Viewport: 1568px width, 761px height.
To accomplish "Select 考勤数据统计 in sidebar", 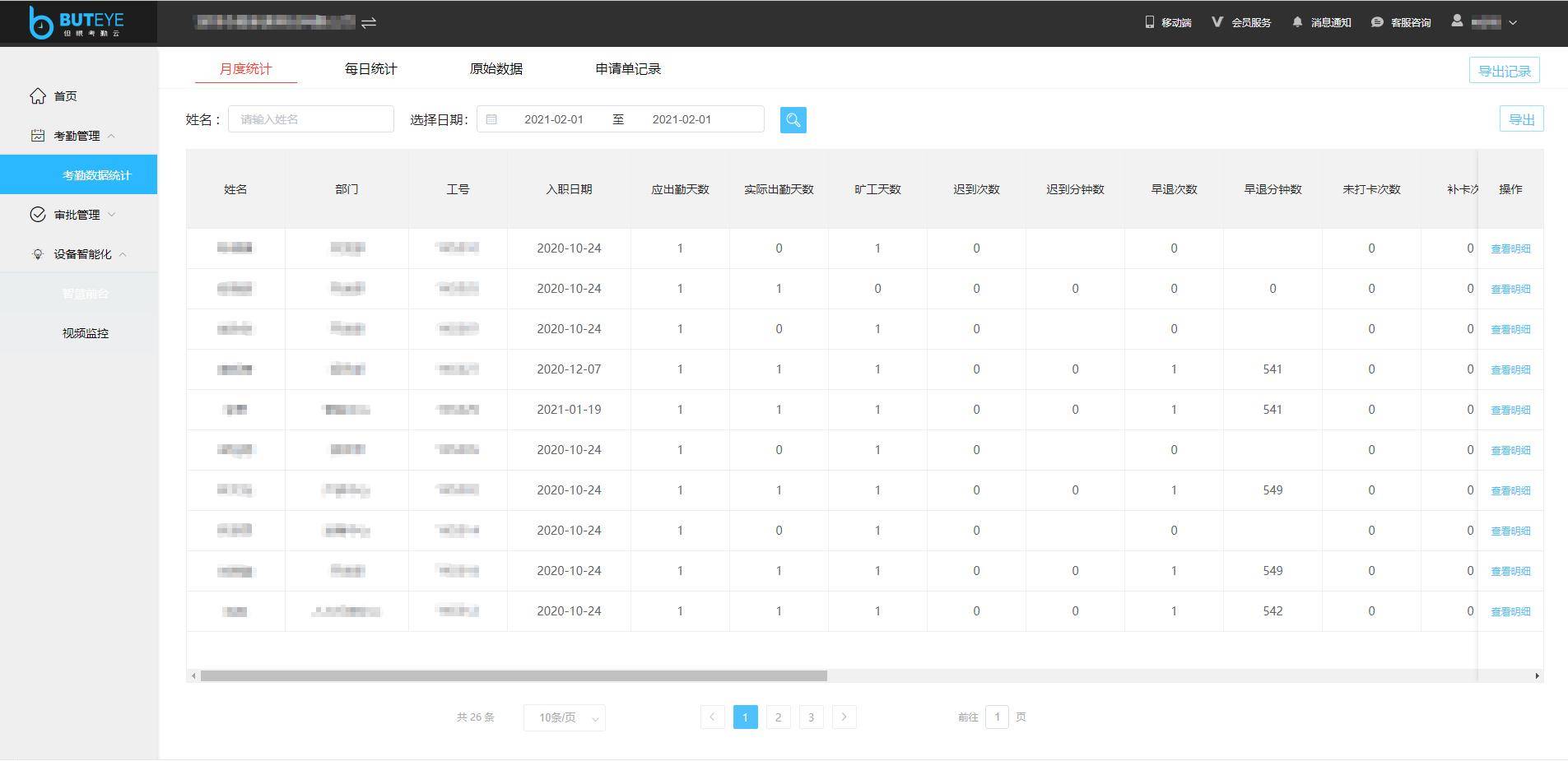I will [x=79, y=174].
